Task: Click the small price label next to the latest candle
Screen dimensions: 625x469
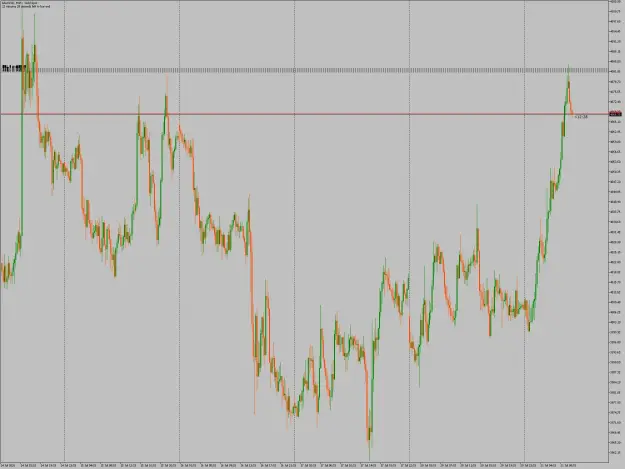Action: pos(582,117)
